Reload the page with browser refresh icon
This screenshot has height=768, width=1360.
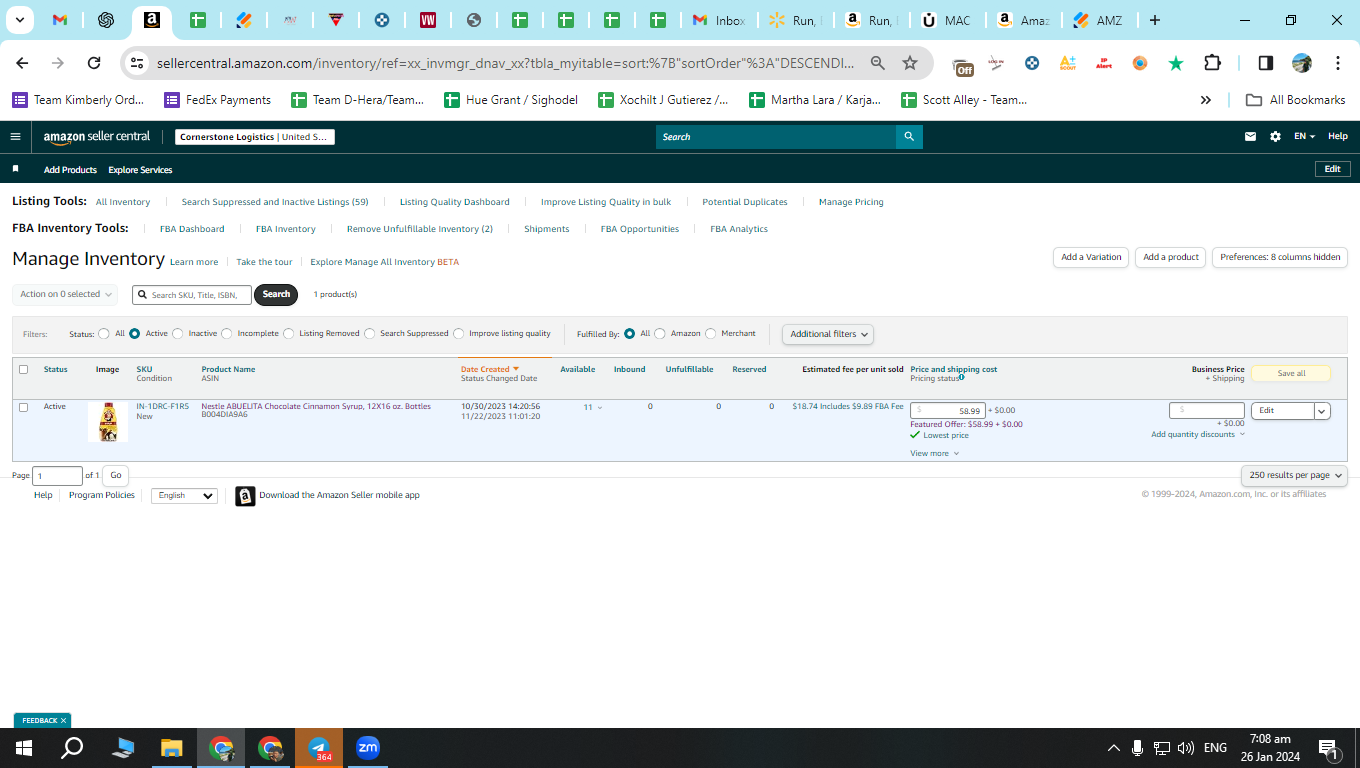[94, 63]
